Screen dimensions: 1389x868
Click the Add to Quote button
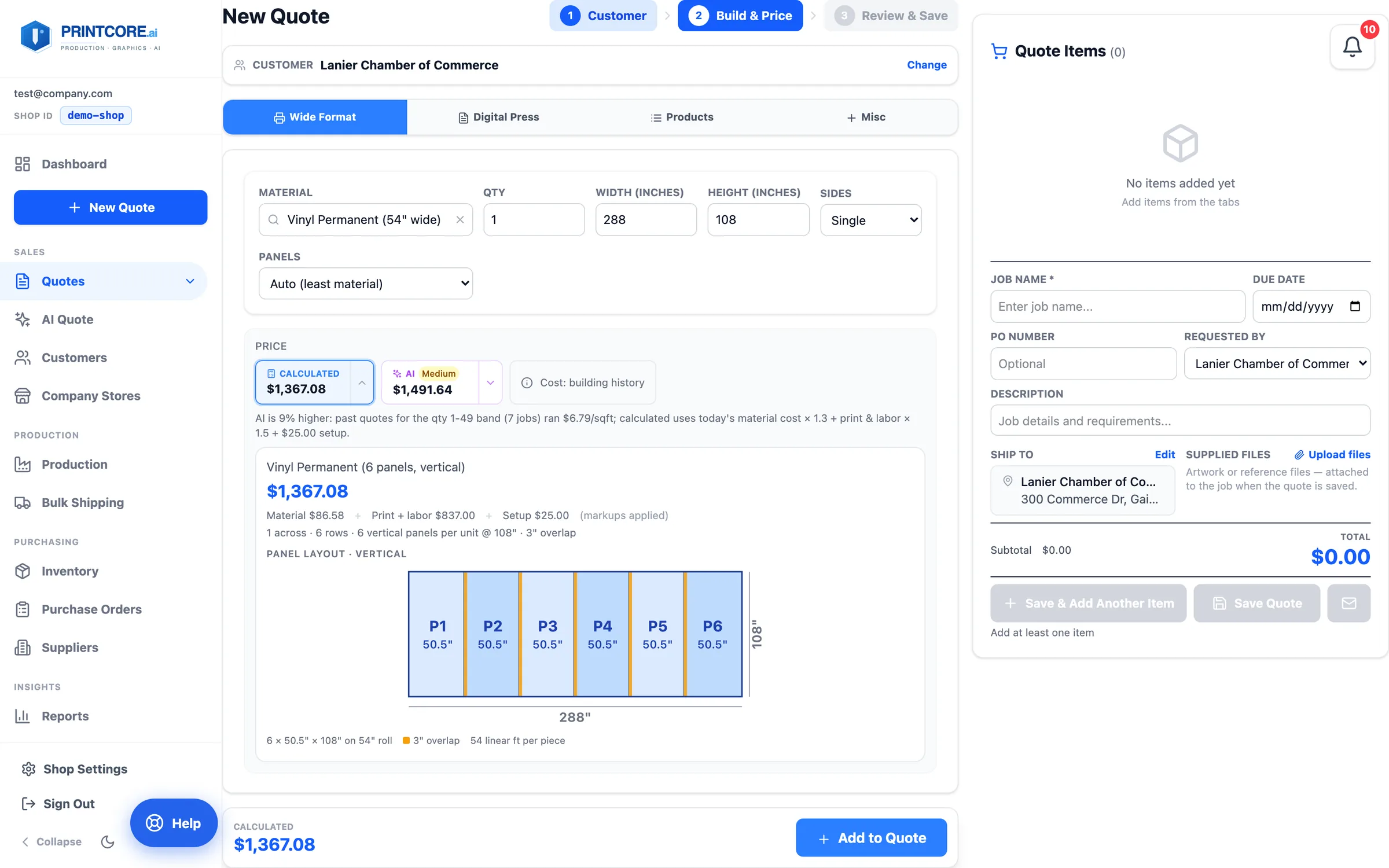pyautogui.click(x=871, y=837)
